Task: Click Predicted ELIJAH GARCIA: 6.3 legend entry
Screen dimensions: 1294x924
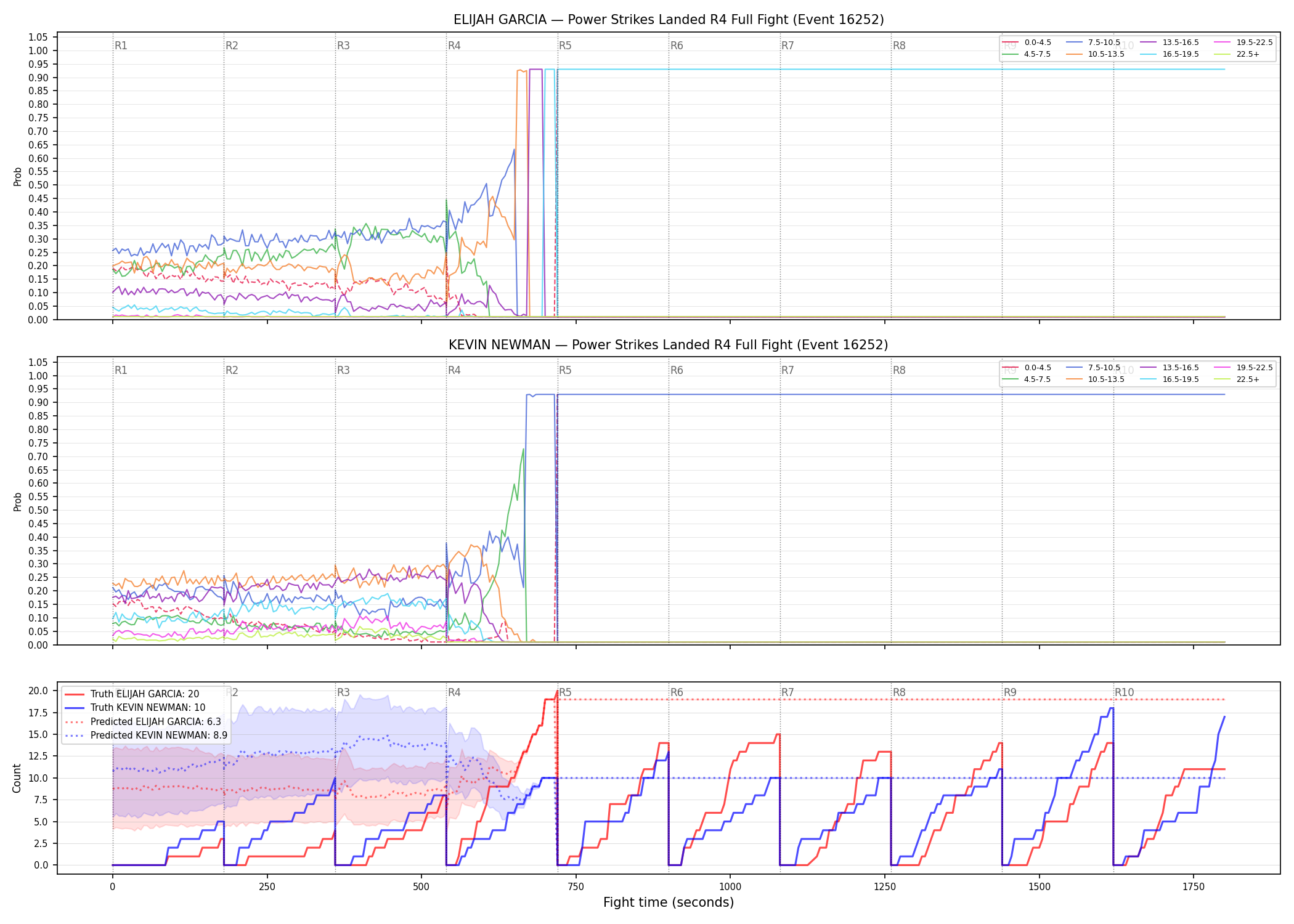Action: point(142,722)
